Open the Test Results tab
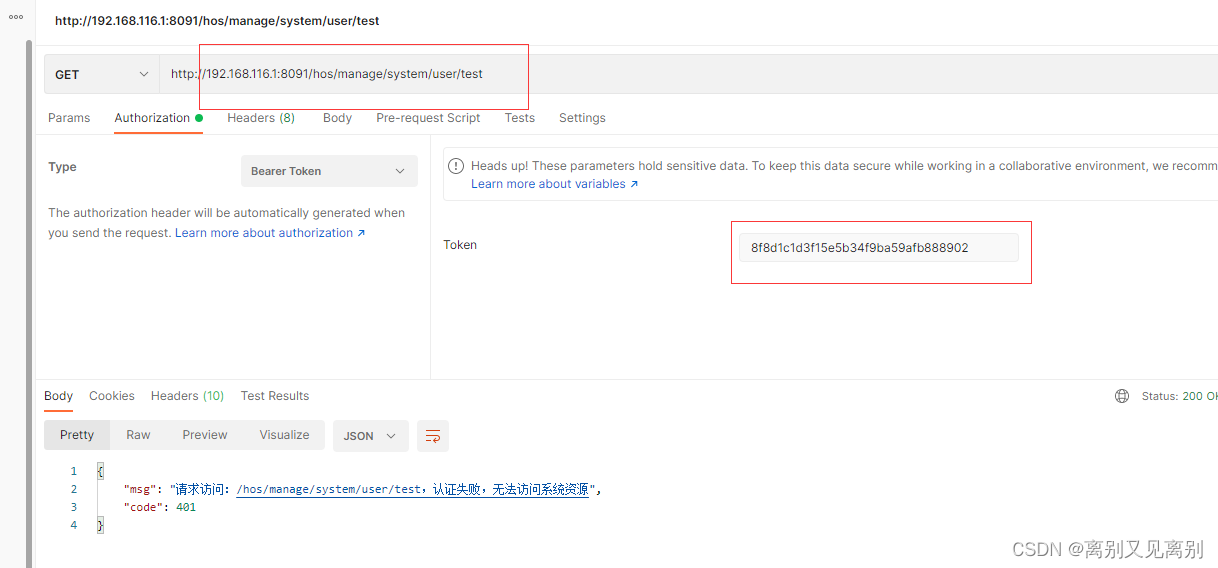The image size is (1218, 568). coord(275,396)
